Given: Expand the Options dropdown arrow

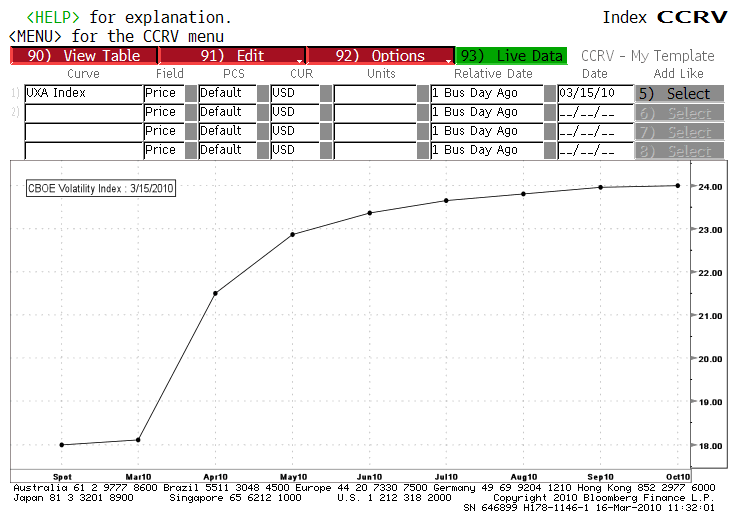Looking at the screenshot, I should point(448,61).
